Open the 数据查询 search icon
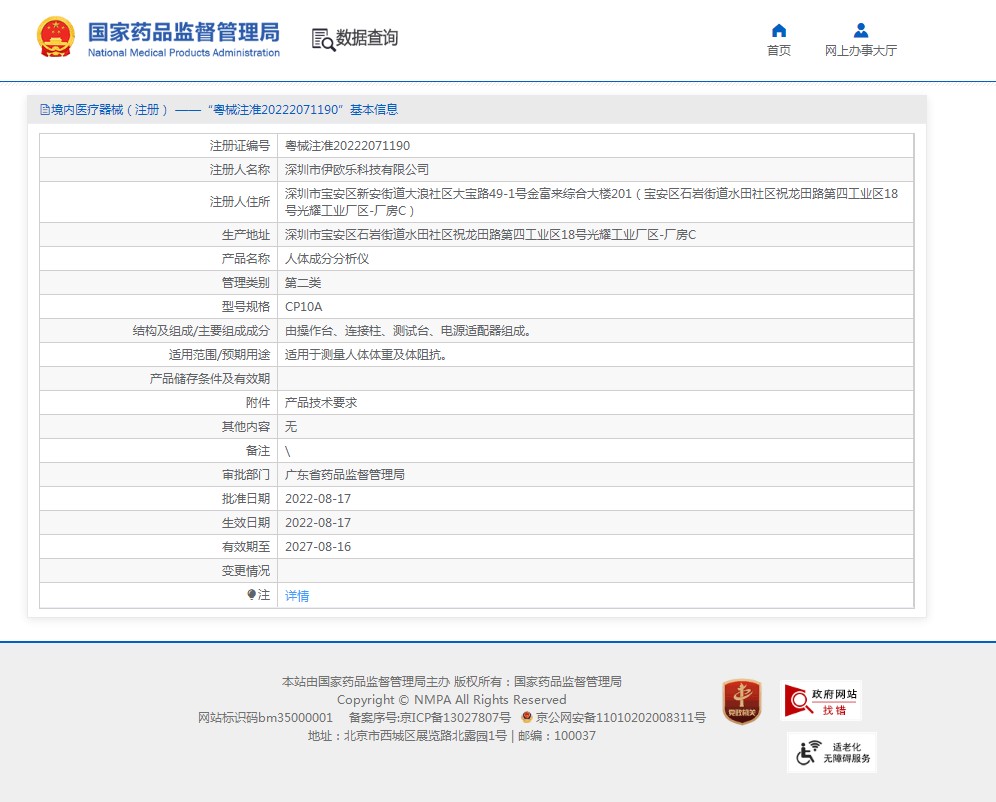Image resolution: width=996 pixels, height=802 pixels. coord(323,39)
